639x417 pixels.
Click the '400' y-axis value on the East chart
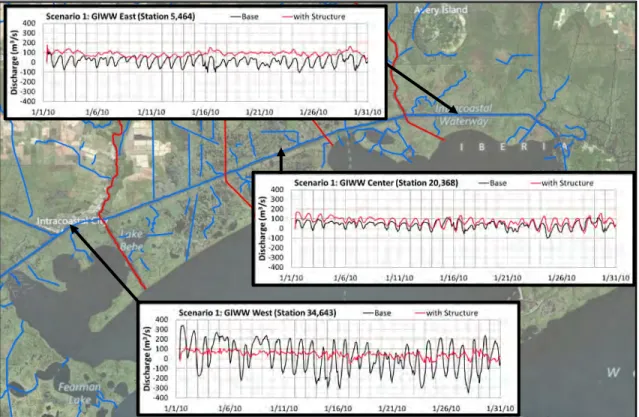29,23
